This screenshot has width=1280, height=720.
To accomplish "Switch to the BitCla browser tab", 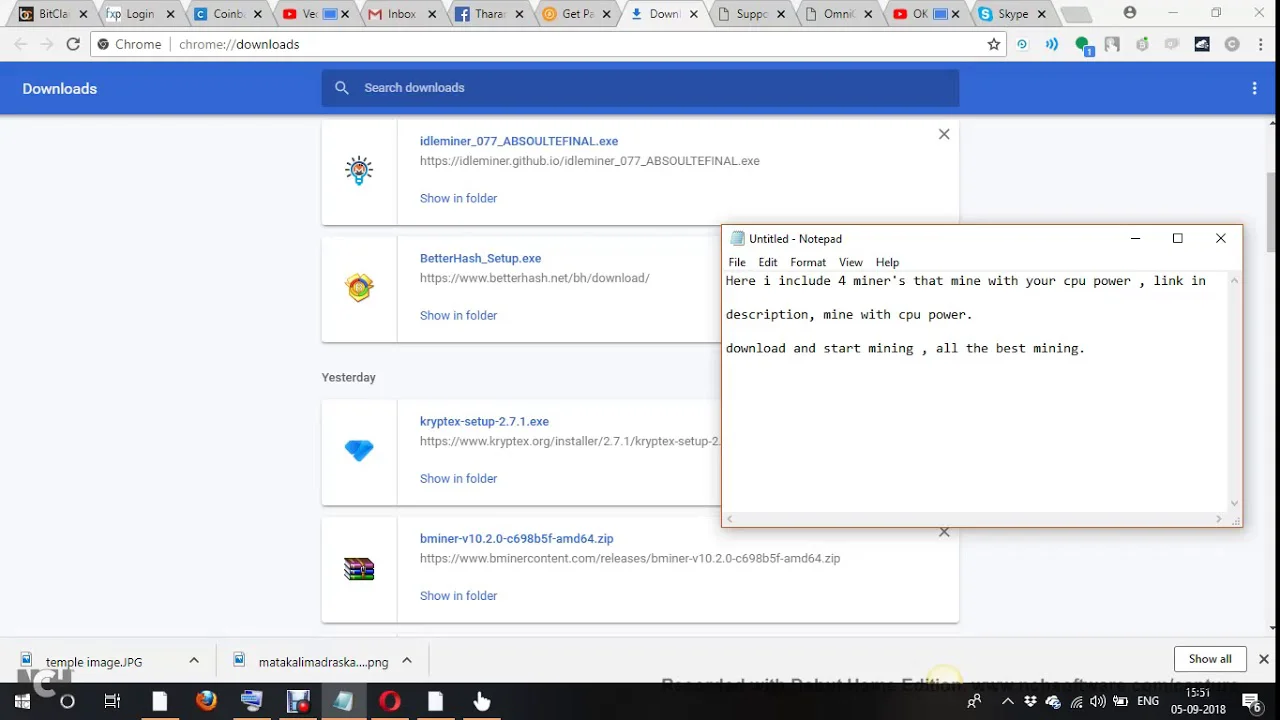I will (50, 14).
